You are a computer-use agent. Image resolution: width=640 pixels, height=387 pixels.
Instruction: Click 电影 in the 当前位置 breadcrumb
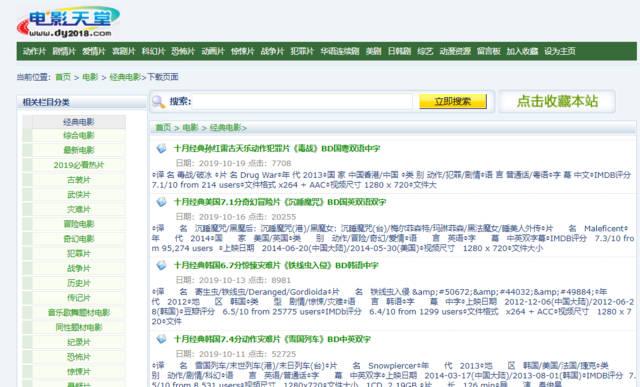click(90, 77)
